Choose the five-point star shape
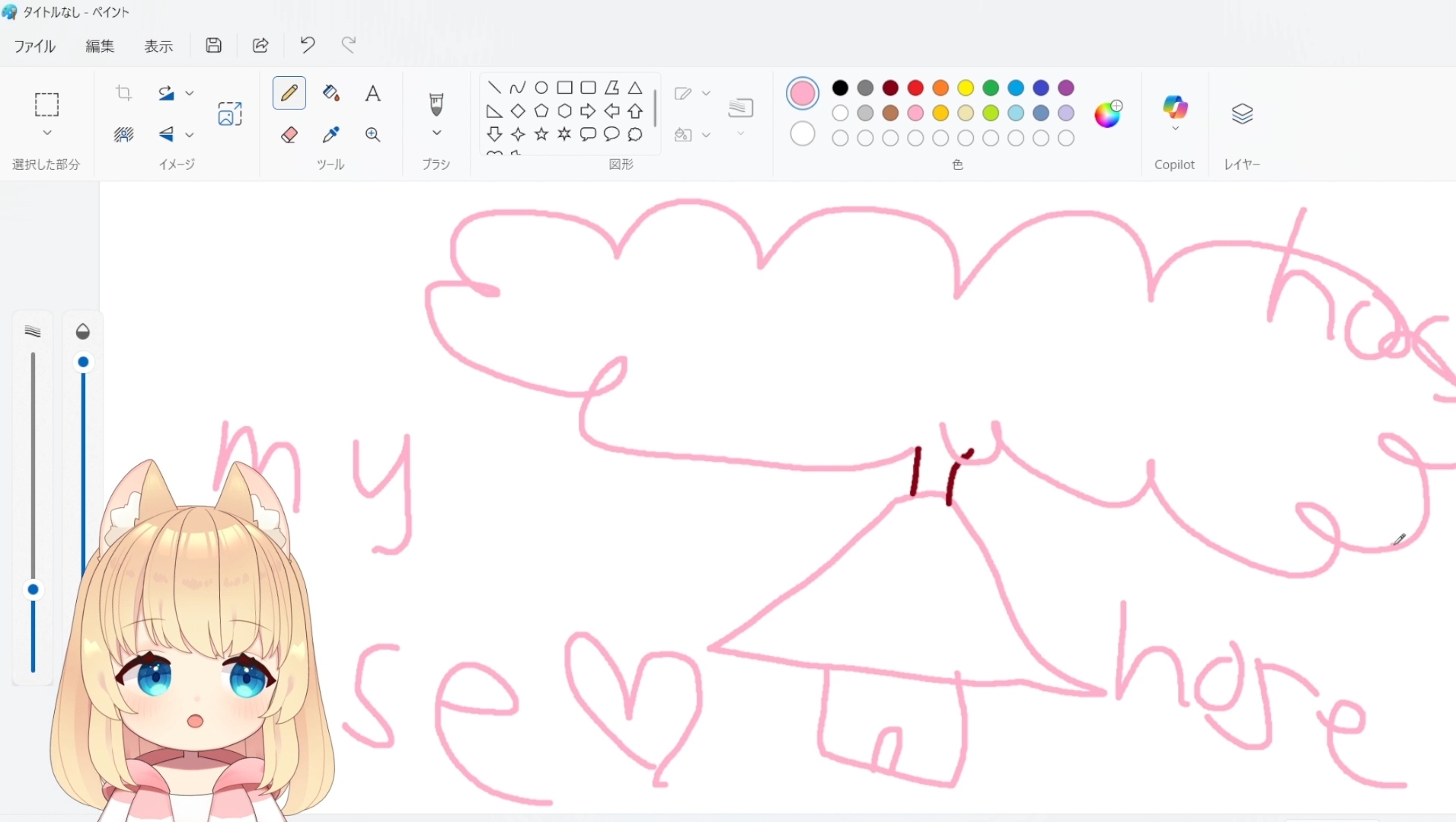 [x=541, y=135]
